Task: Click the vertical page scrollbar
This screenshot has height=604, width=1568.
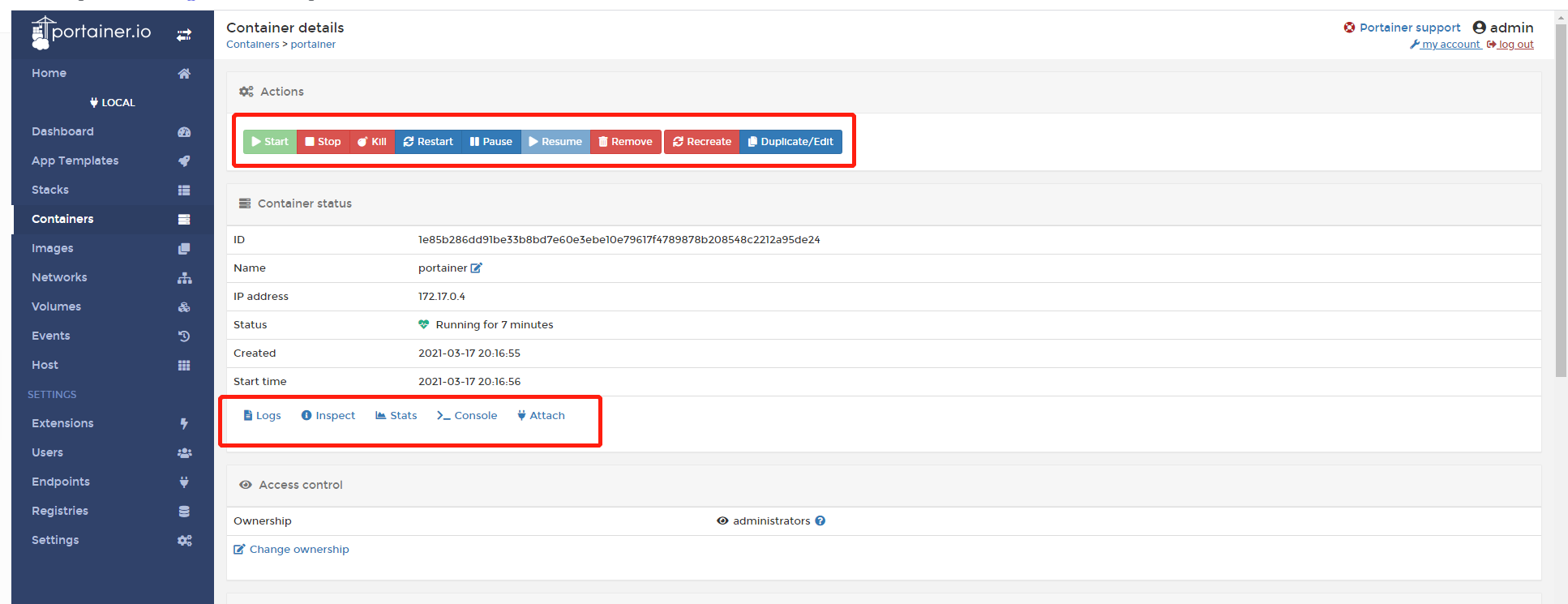Action: tap(1562, 200)
